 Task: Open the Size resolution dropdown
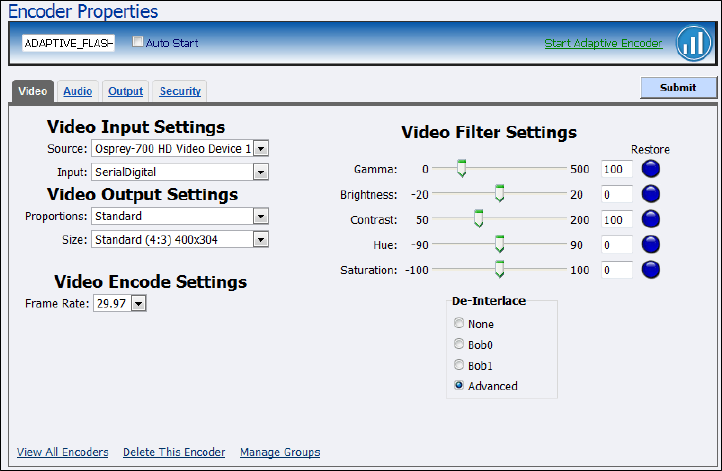[x=261, y=240]
